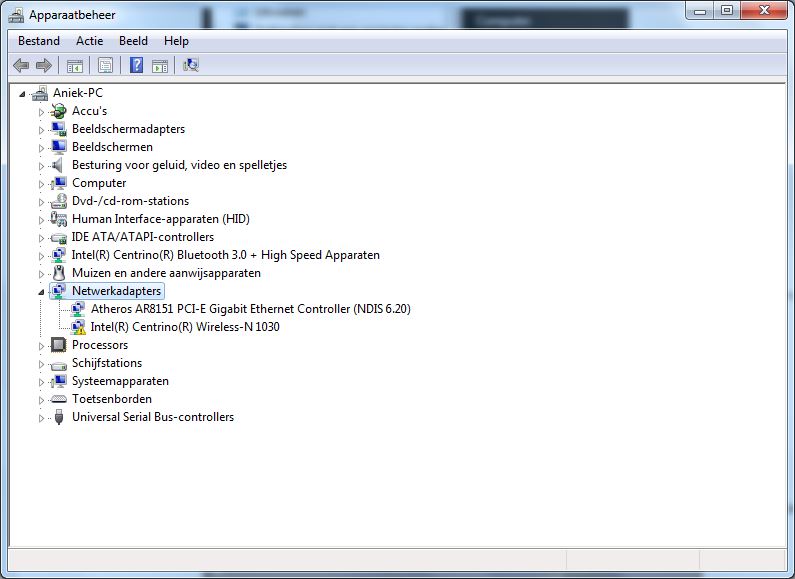This screenshot has height=579, width=795.
Task: Expand the Processors category
Action: [41, 346]
